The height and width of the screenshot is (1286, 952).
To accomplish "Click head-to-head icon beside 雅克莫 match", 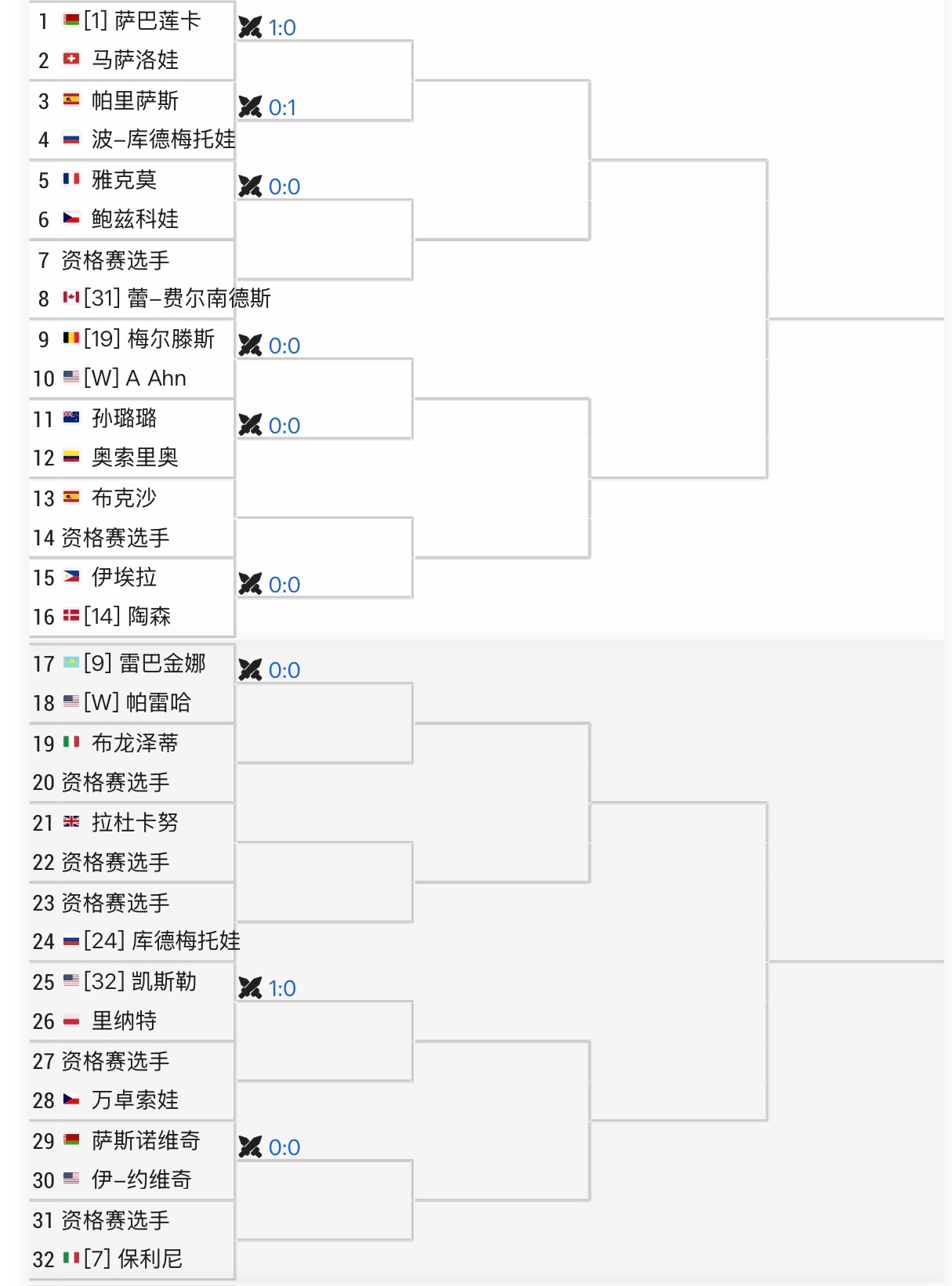I will [x=250, y=187].
